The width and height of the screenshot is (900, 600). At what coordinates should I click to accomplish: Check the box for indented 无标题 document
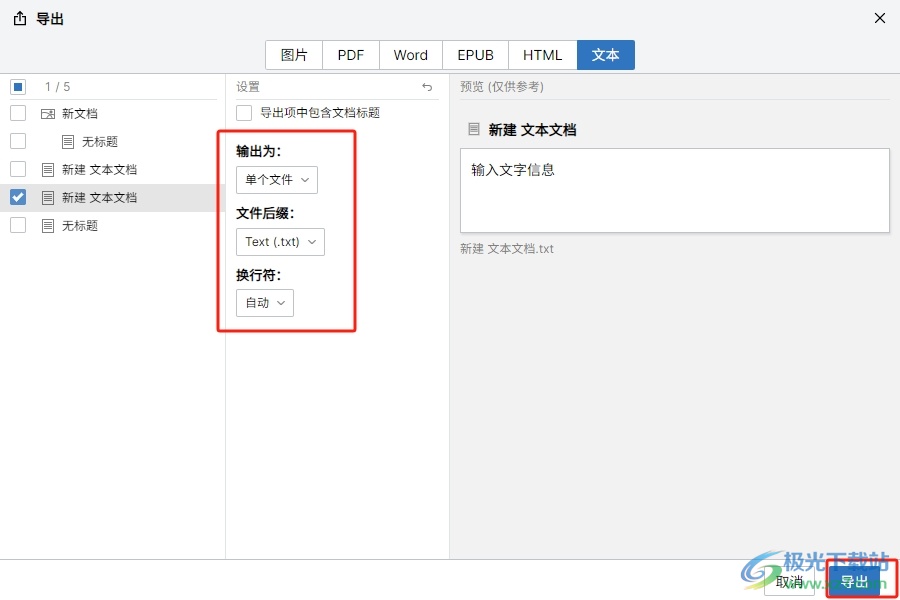[18, 141]
